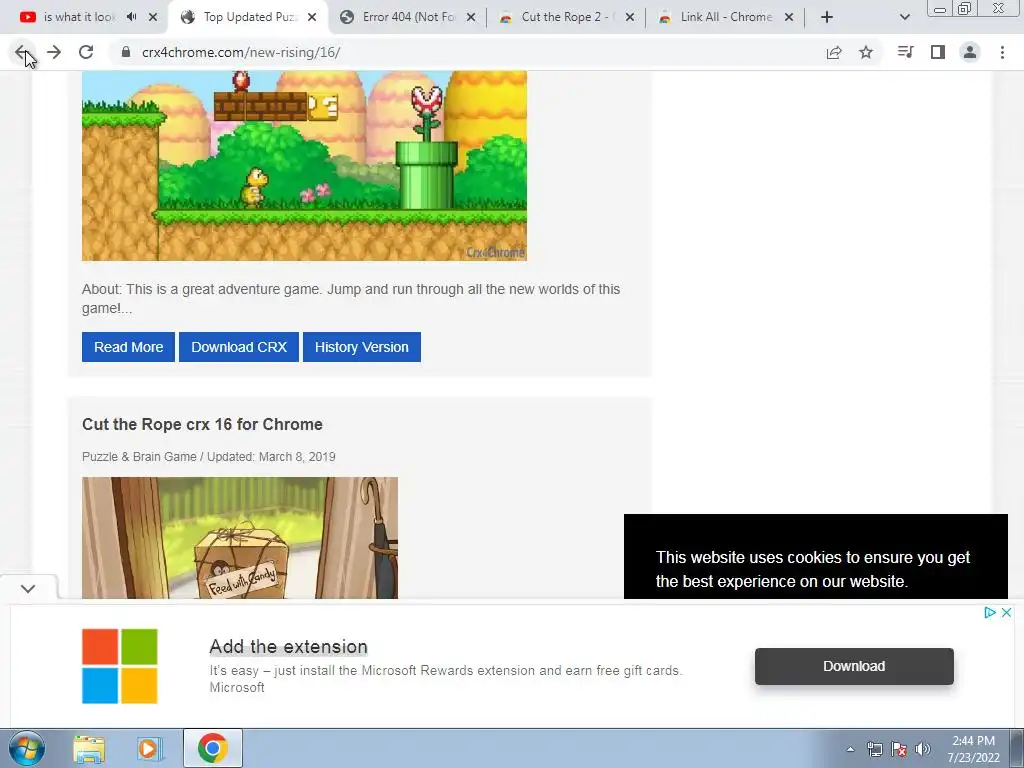Open 'Cut the Rope crx 16 for Chrome' title
The height and width of the screenshot is (768, 1024).
tap(202, 424)
